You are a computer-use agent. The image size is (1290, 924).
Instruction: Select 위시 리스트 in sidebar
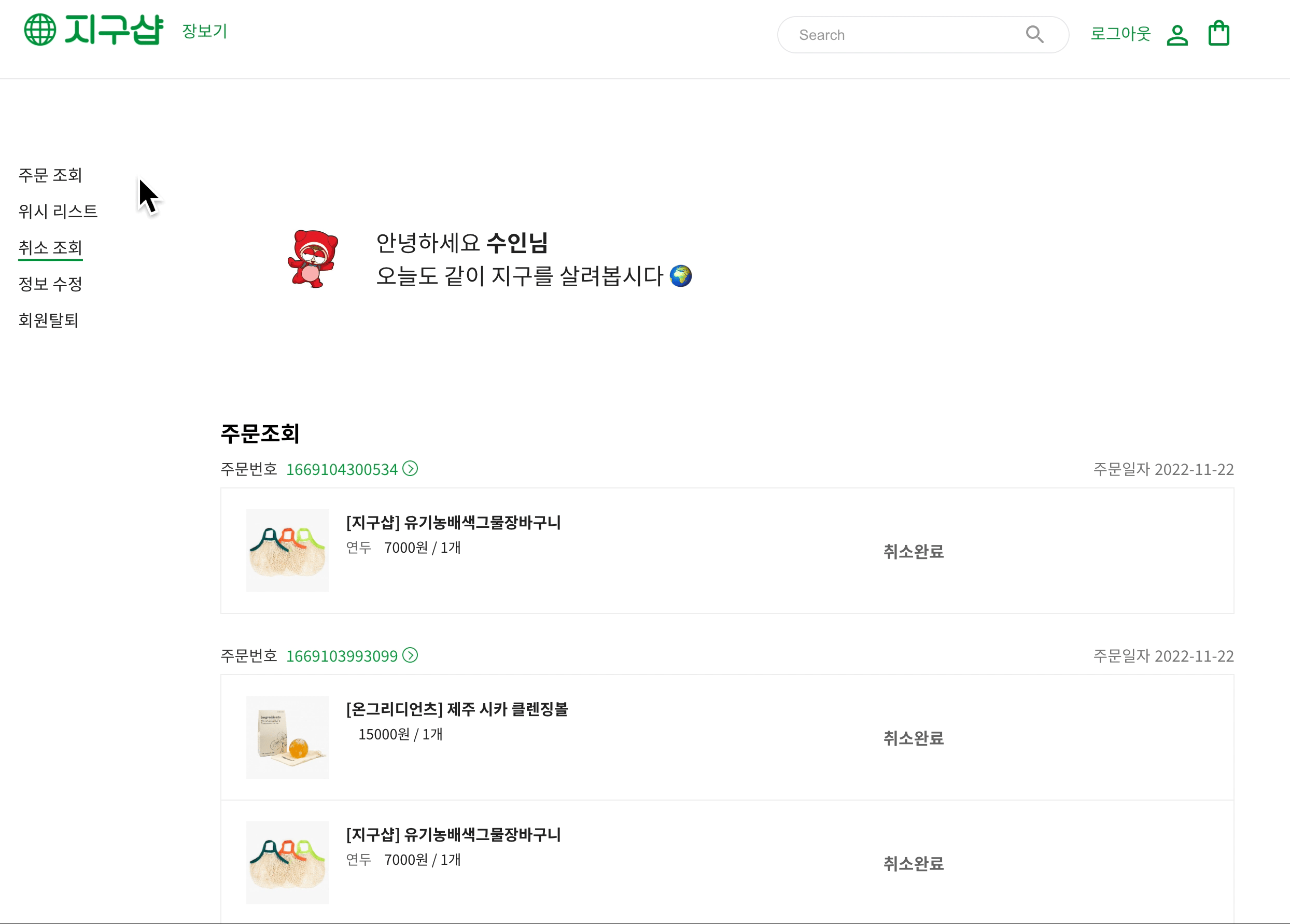(x=58, y=211)
